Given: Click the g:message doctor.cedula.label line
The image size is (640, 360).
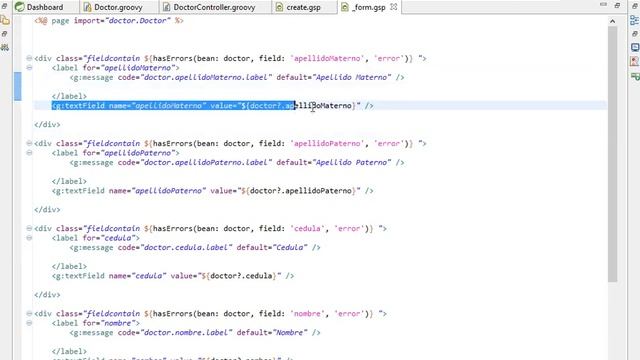Looking at the screenshot, I should point(195,247).
